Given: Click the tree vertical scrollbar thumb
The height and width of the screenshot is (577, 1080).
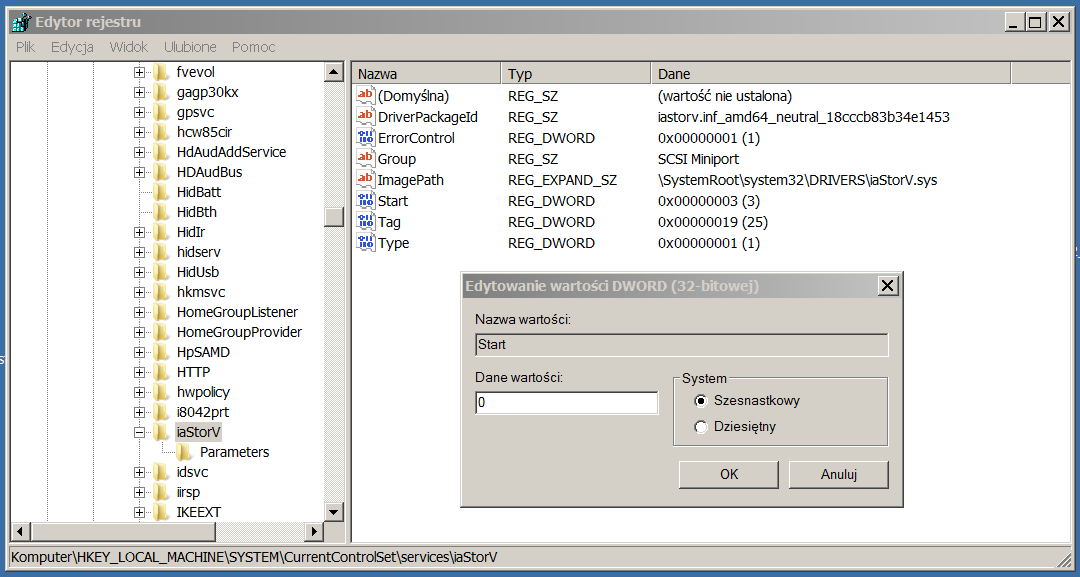Looking at the screenshot, I should tap(334, 218).
